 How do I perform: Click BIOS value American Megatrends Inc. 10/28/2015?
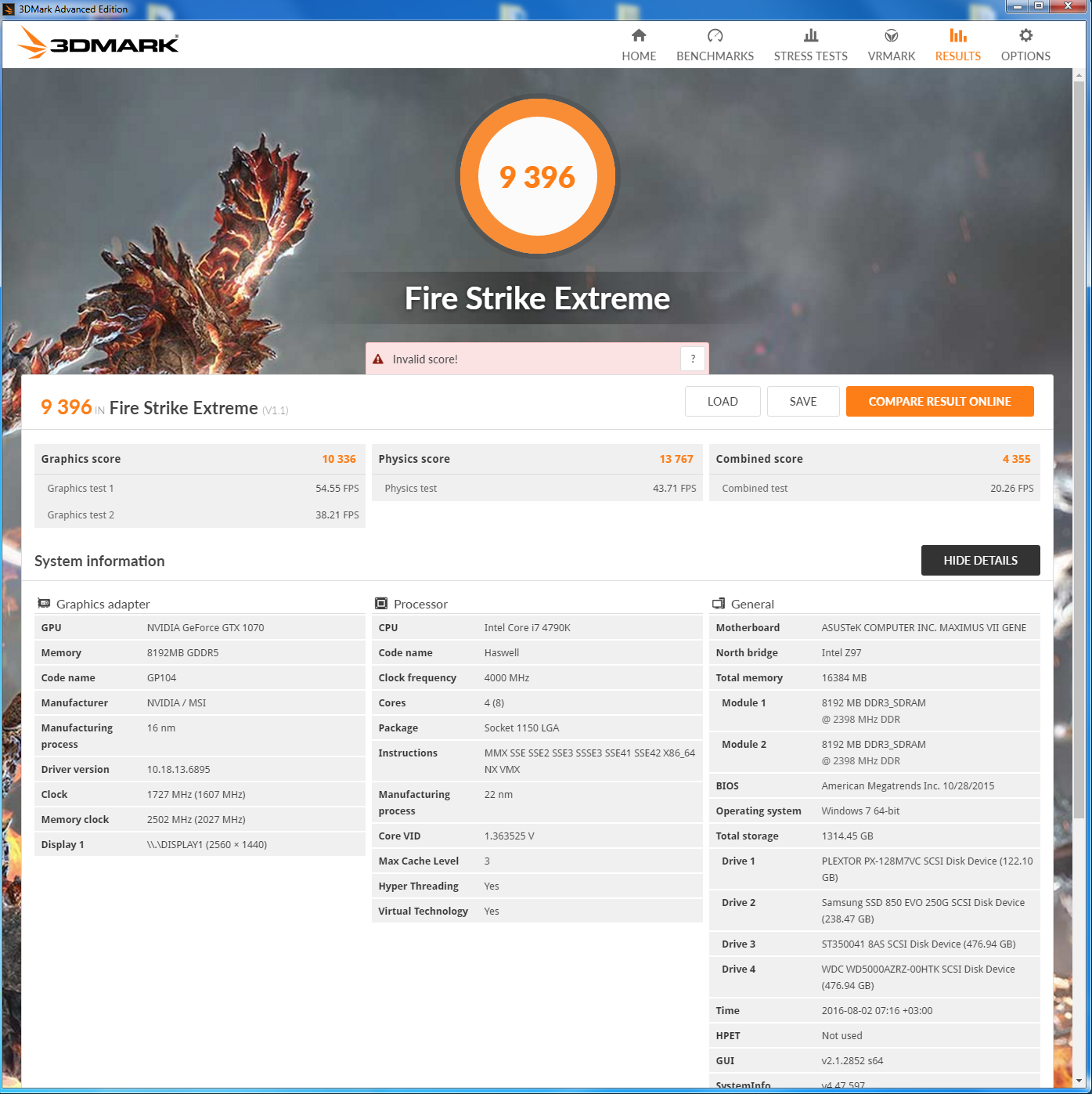pos(908,785)
